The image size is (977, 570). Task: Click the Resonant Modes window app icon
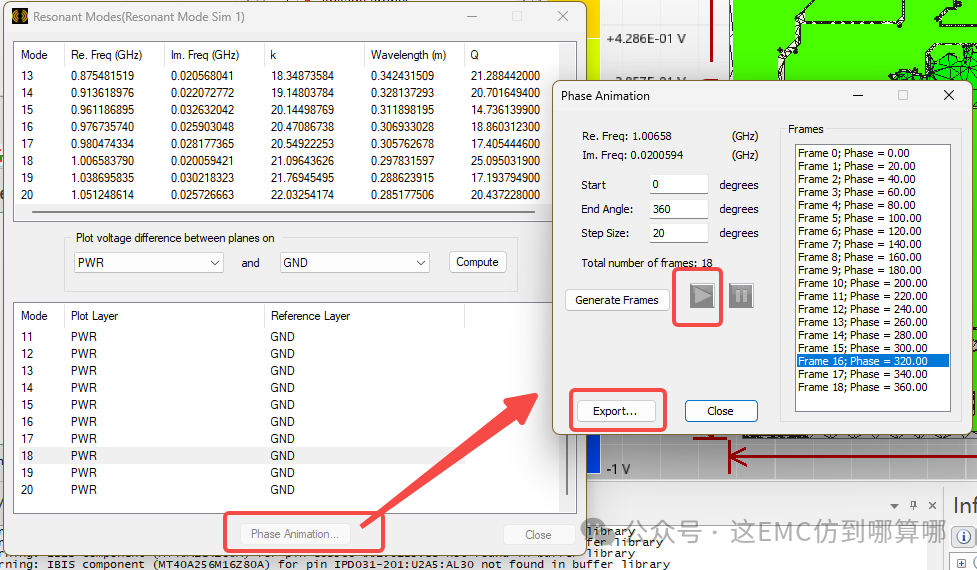pyautogui.click(x=20, y=16)
